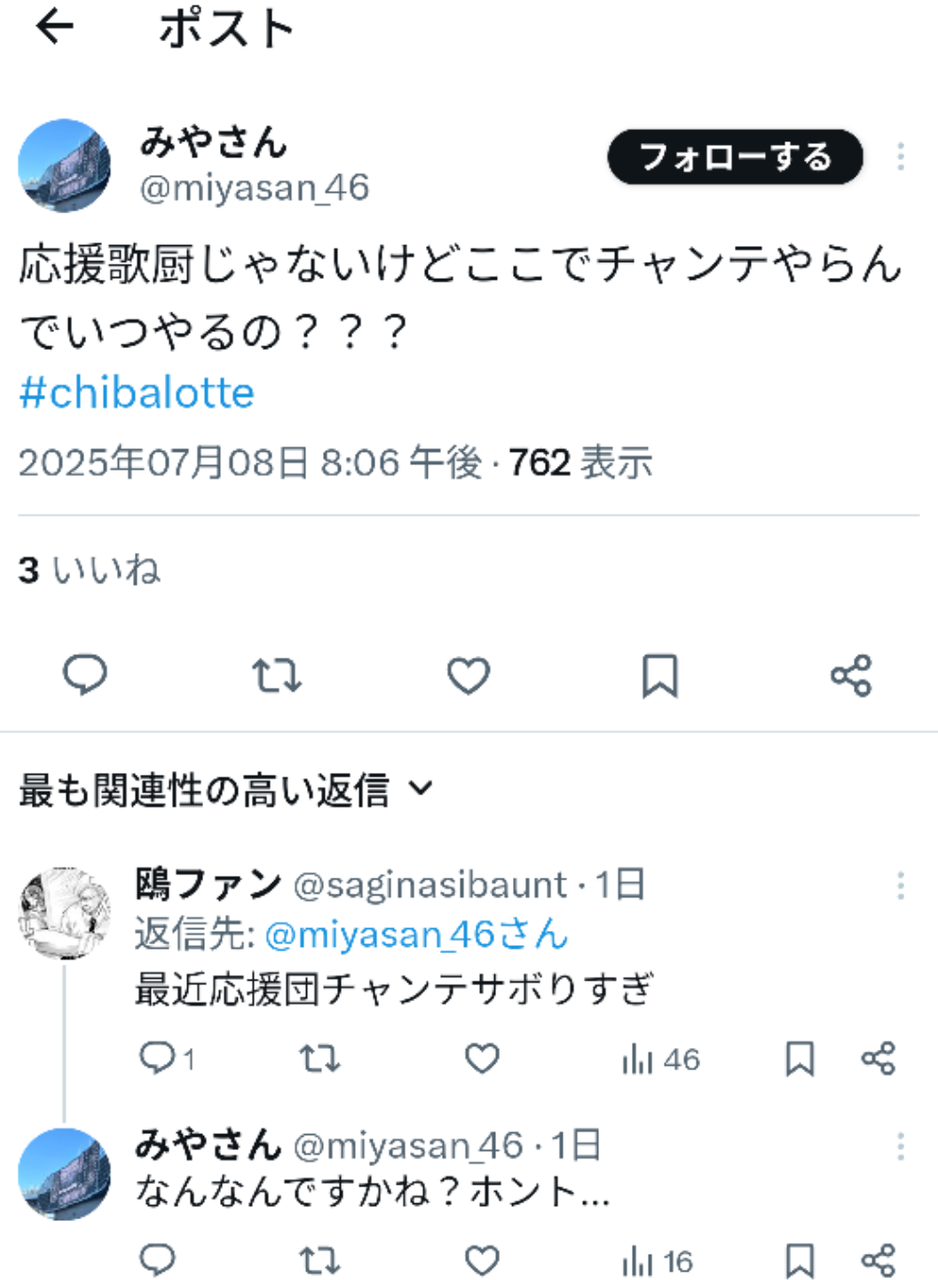Screen dimensions: 938x1280
Task: Bookmark the main post
Action: [x=659, y=677]
